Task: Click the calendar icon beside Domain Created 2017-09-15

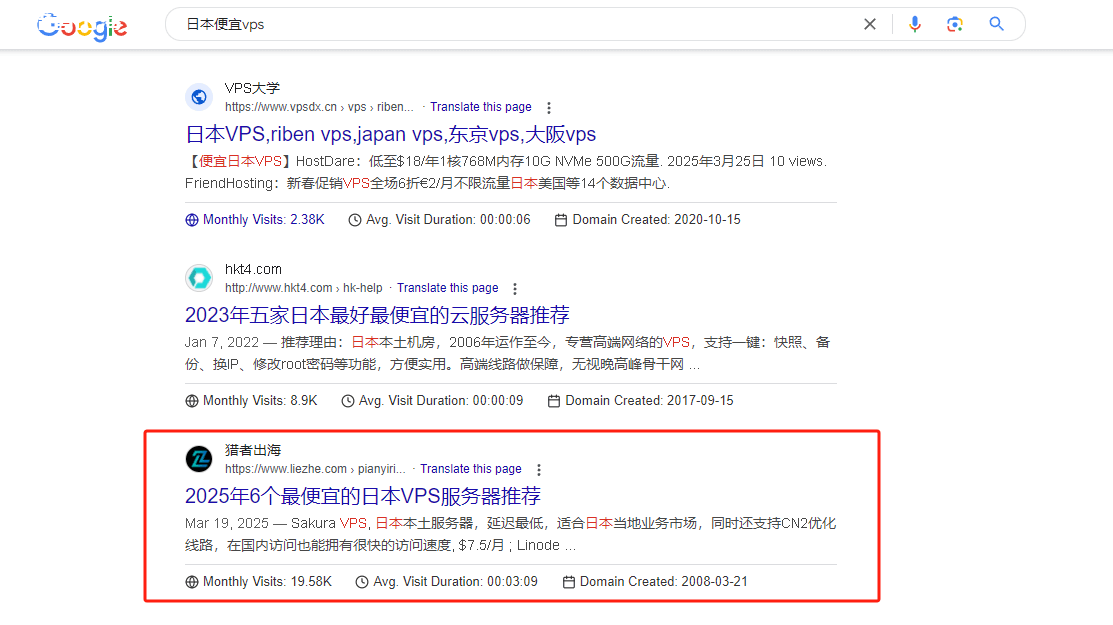Action: pyautogui.click(x=554, y=401)
